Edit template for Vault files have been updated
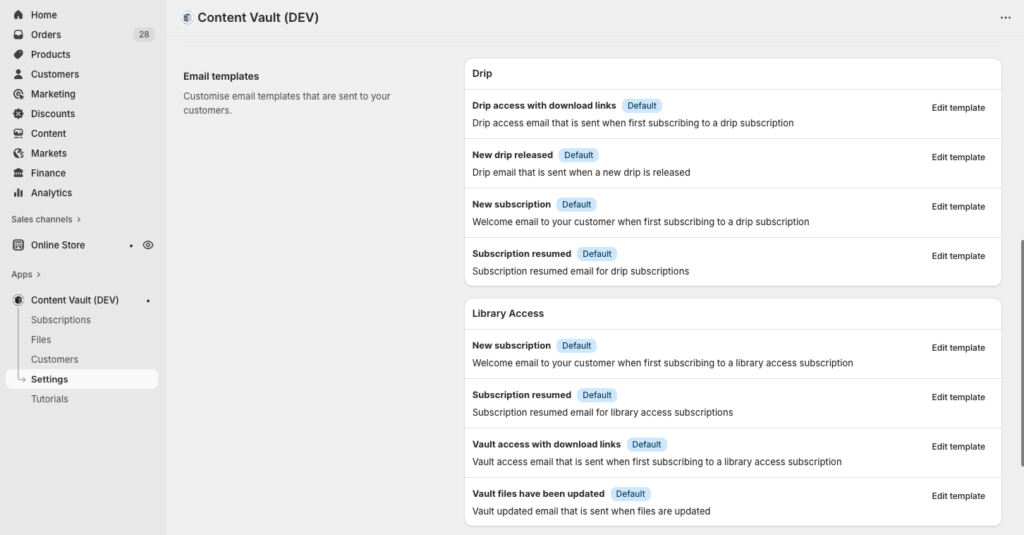 [958, 496]
